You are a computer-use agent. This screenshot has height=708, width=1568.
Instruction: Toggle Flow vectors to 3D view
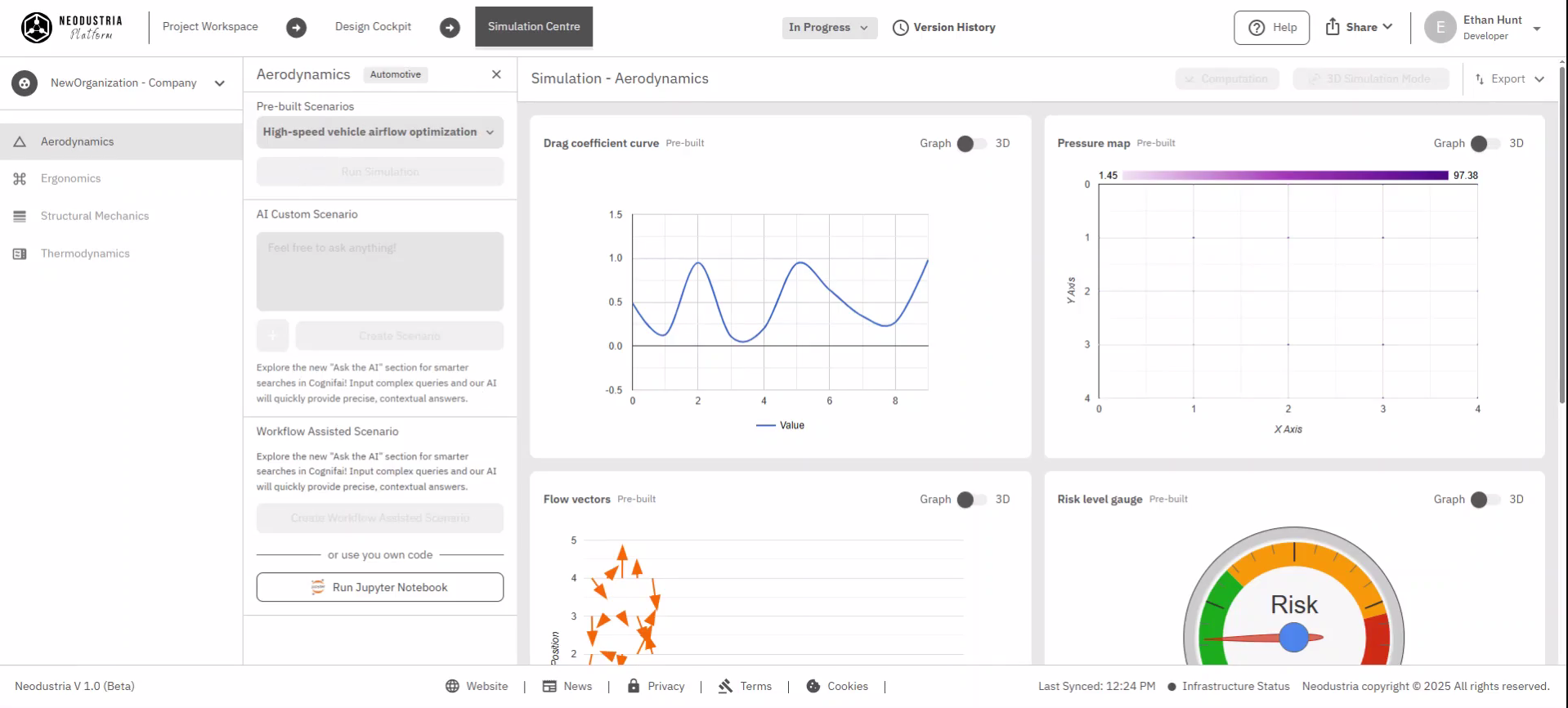click(971, 500)
